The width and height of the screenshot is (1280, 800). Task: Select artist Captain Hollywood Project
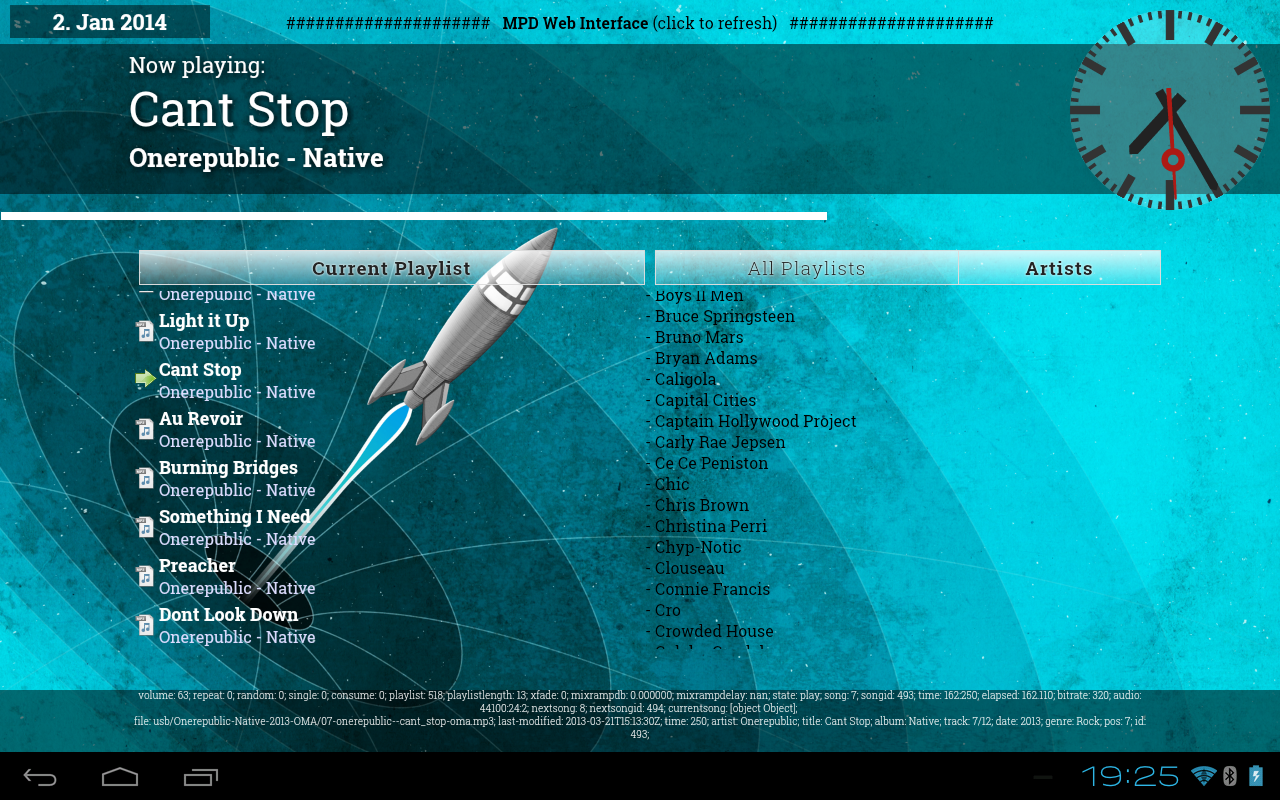click(x=755, y=421)
